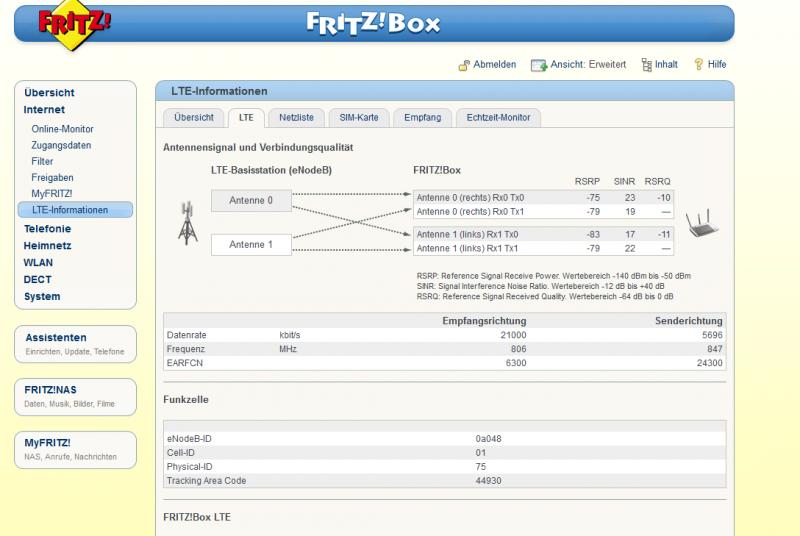The image size is (800, 536).
Task: Click the LTE base station tower icon
Action: (187, 223)
